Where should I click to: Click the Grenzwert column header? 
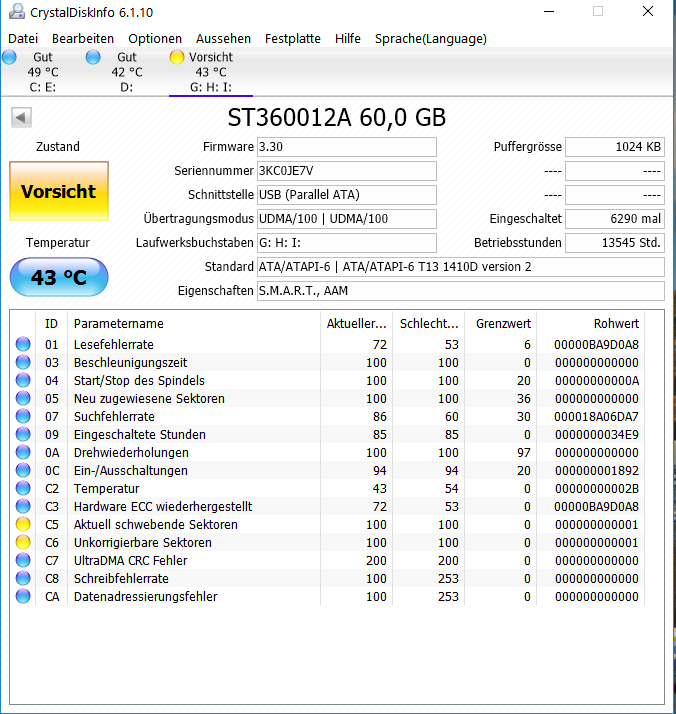point(501,324)
